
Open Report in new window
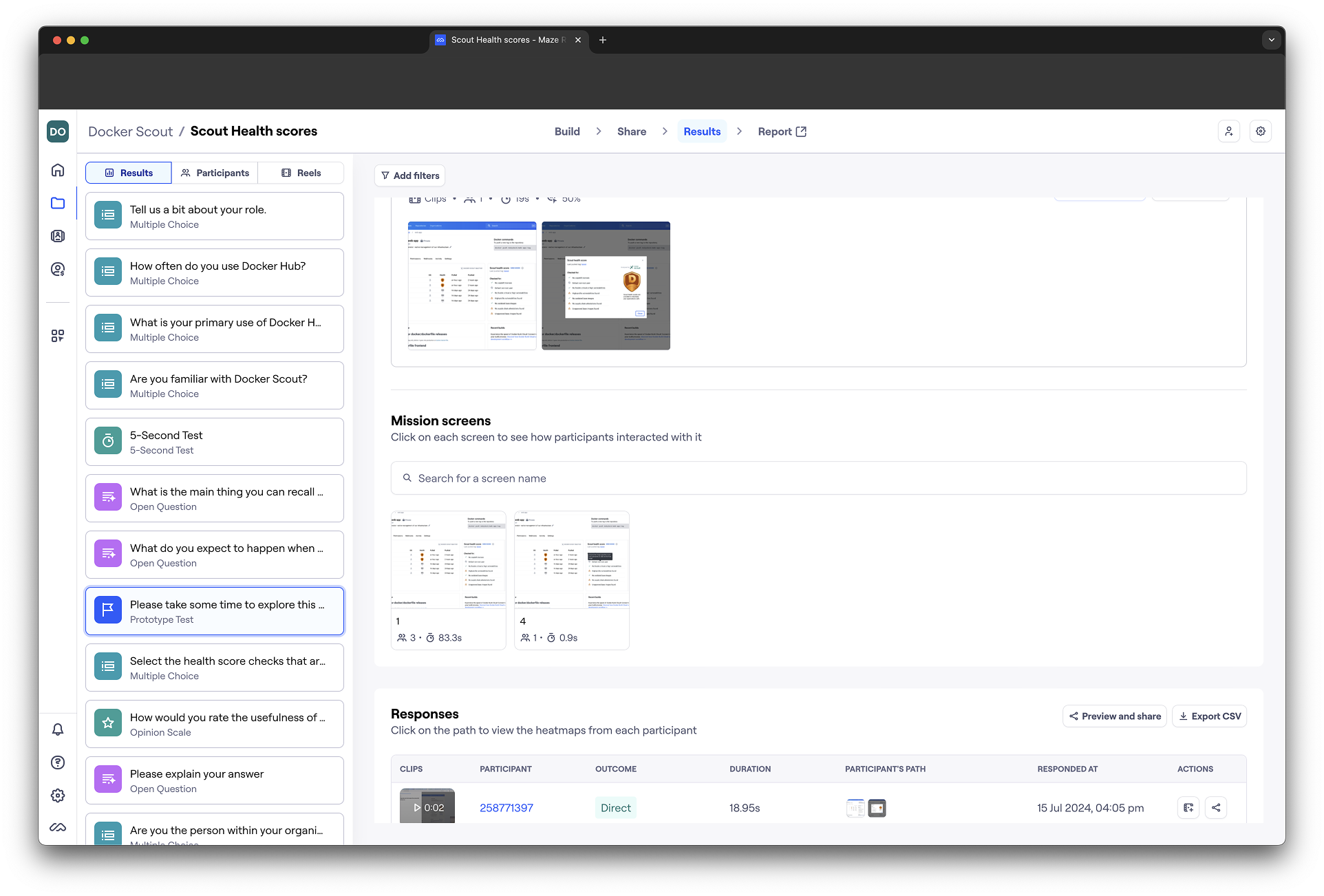point(782,131)
